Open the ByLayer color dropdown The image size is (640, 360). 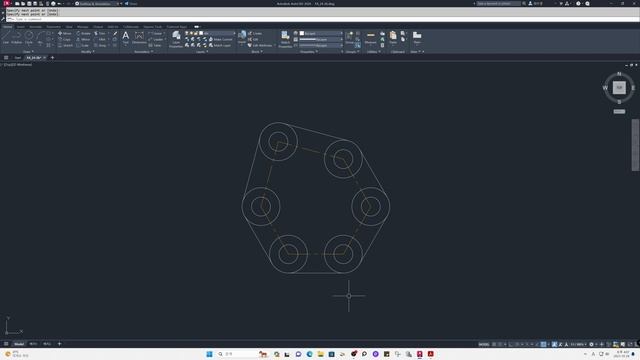point(322,33)
